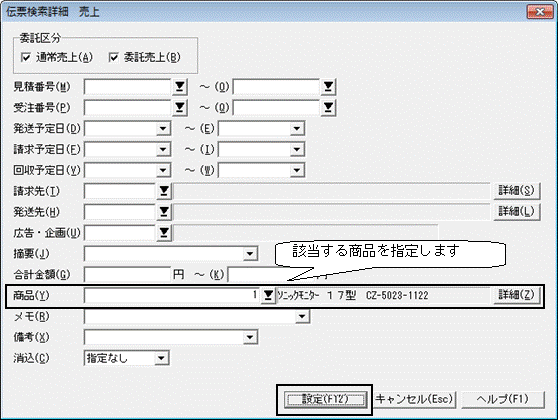
Task: Open lookup for 見積番号 end field
Action: [x=328, y=87]
